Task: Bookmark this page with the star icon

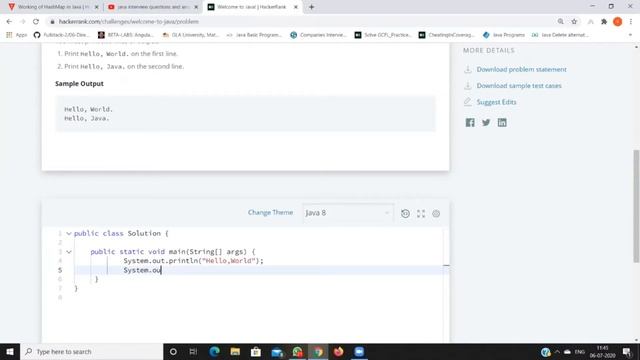Action: click(x=574, y=22)
